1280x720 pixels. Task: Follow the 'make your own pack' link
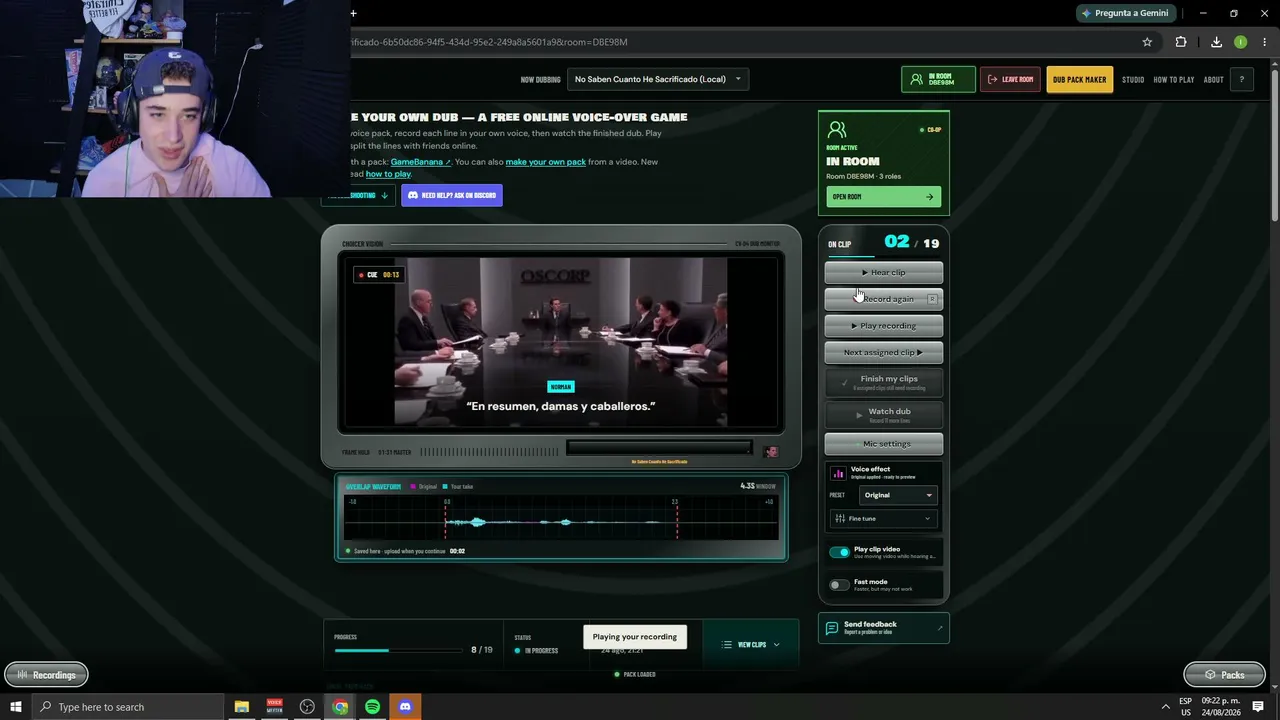[x=546, y=162]
